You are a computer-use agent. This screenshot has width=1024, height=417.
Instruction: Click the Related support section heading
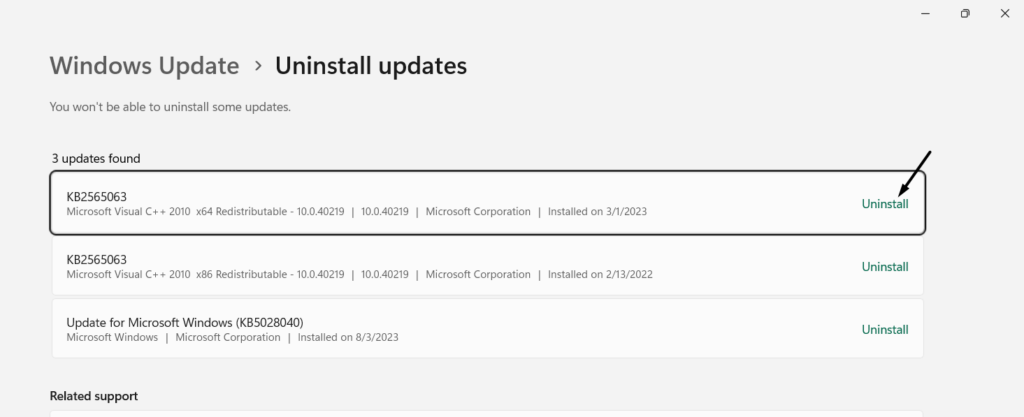click(x=93, y=396)
